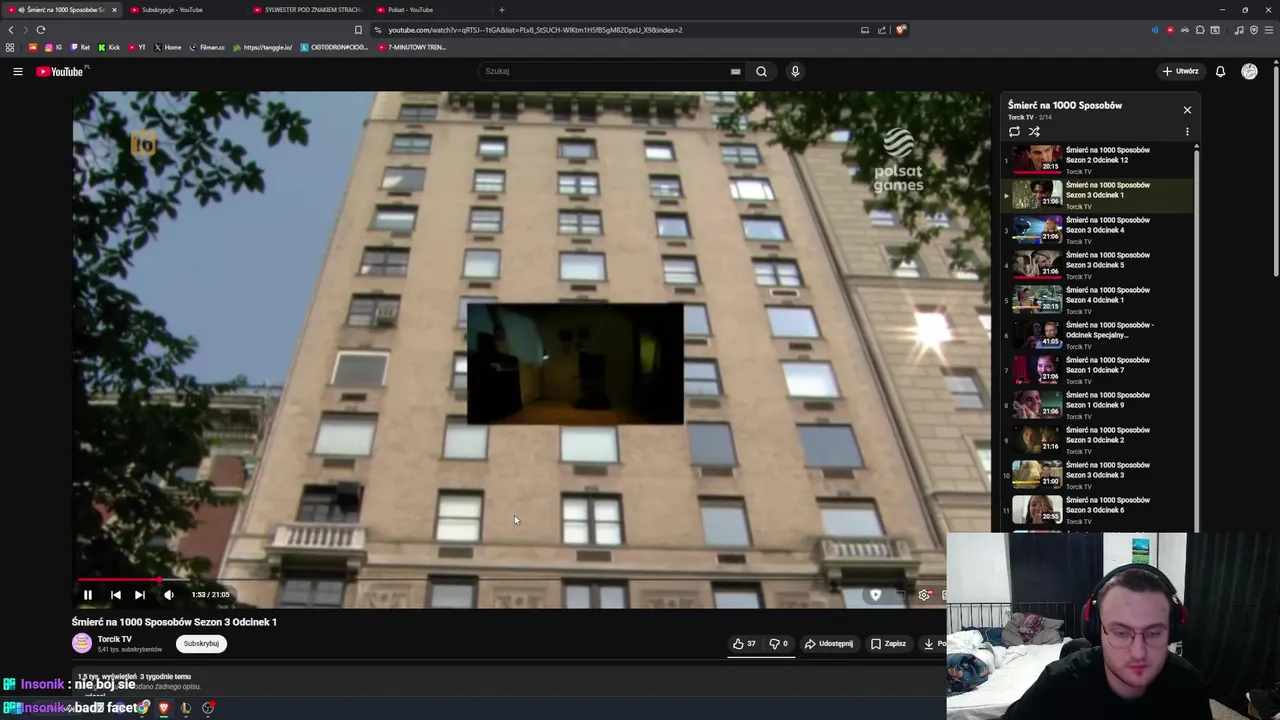
Task: Pause the video playback
Action: pyautogui.click(x=87, y=595)
